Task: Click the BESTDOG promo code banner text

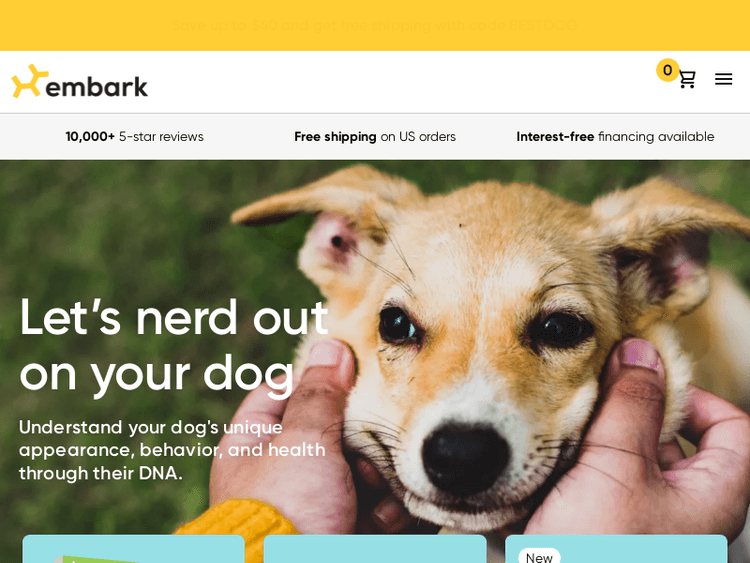Action: pyautogui.click(x=375, y=25)
